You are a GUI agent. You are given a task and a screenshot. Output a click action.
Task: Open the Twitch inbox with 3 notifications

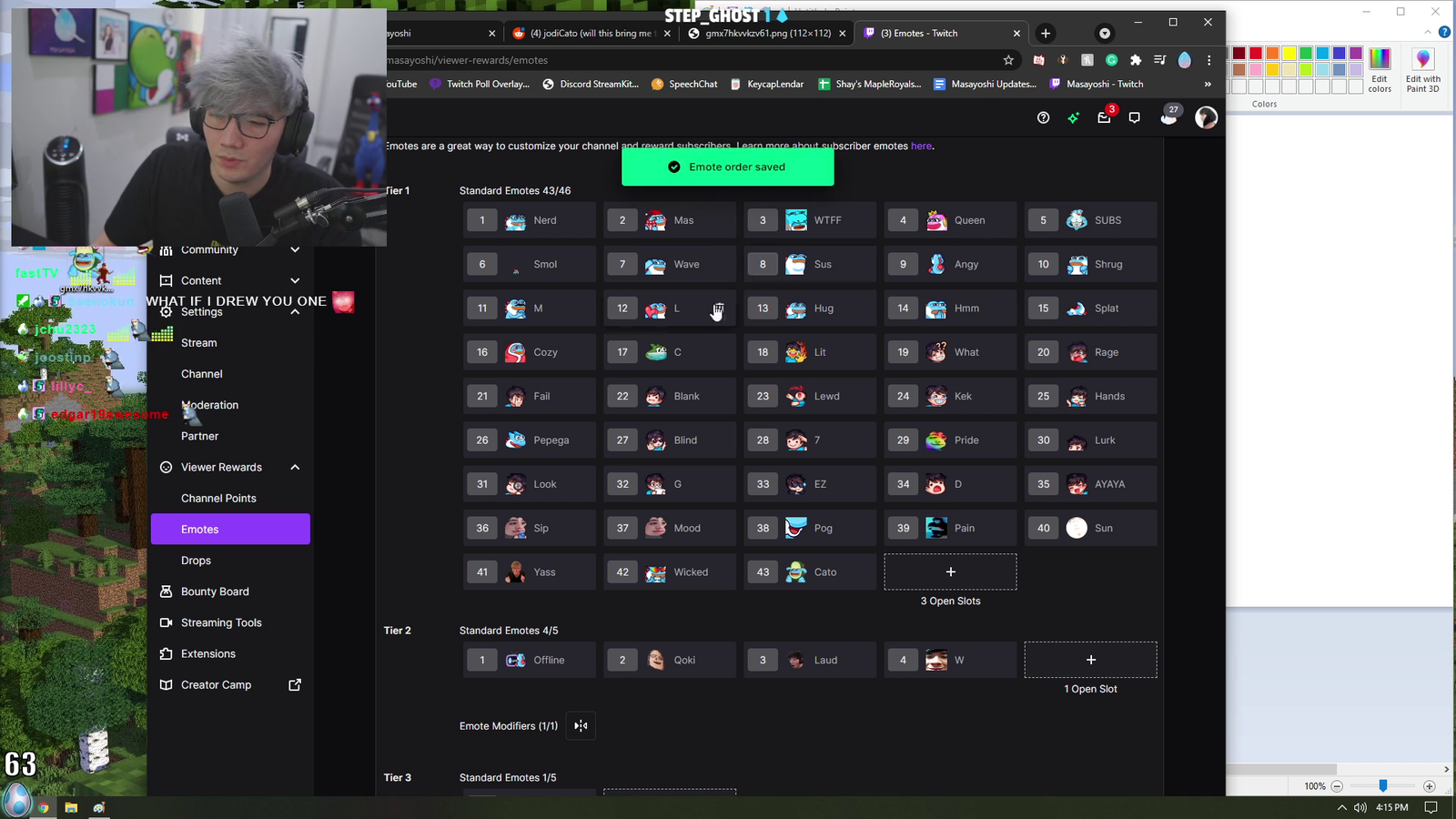click(1104, 117)
